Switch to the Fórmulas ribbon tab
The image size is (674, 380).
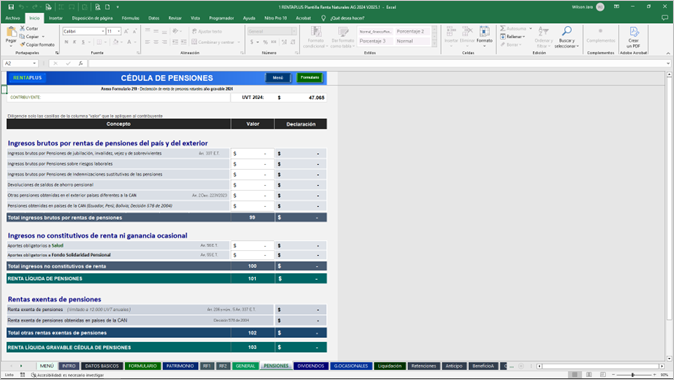pyautogui.click(x=130, y=18)
